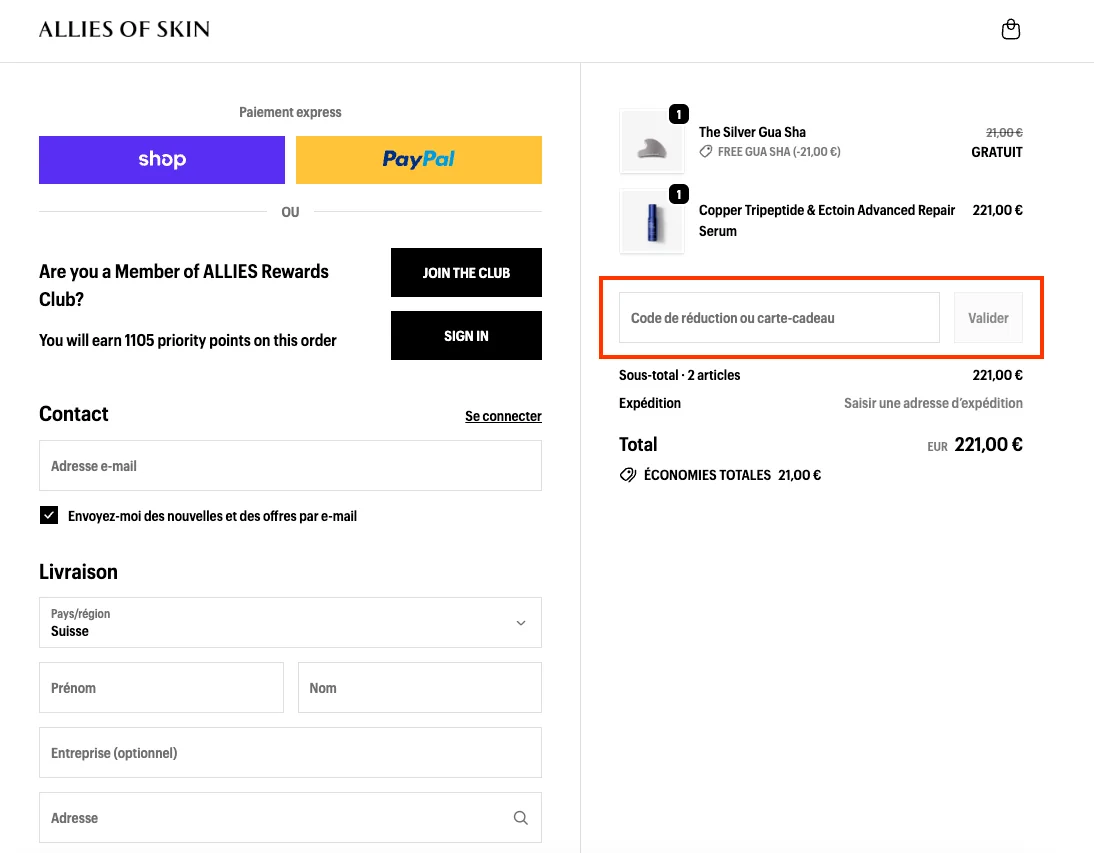Image resolution: width=1094 pixels, height=853 pixels.
Task: Focus the Code de réduction field
Action: (779, 318)
